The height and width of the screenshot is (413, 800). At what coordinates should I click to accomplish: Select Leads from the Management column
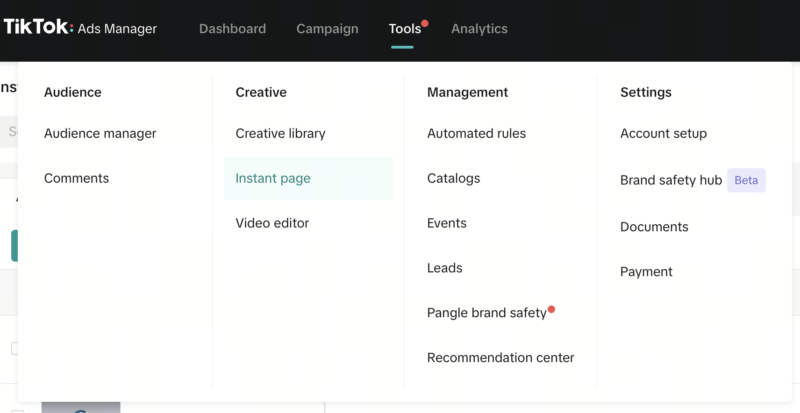click(444, 268)
